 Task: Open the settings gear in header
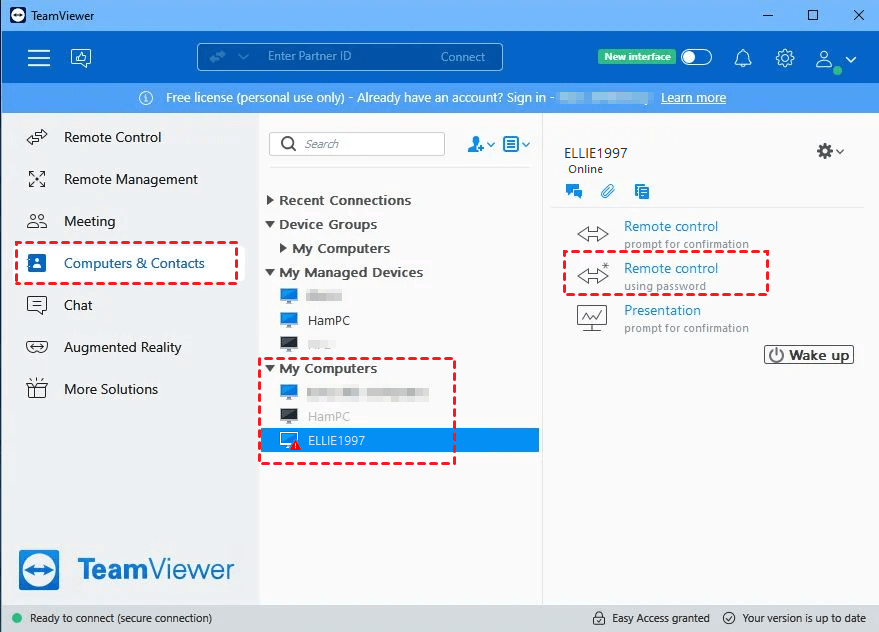[x=785, y=58]
